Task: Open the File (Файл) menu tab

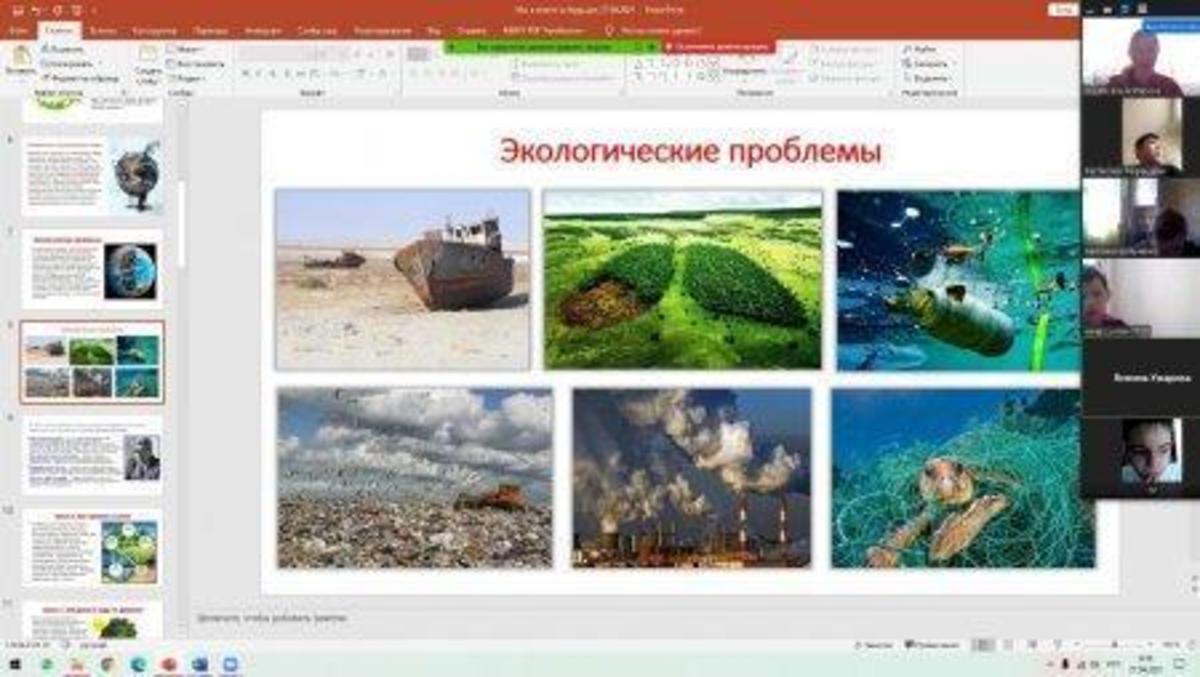Action: click(x=19, y=31)
